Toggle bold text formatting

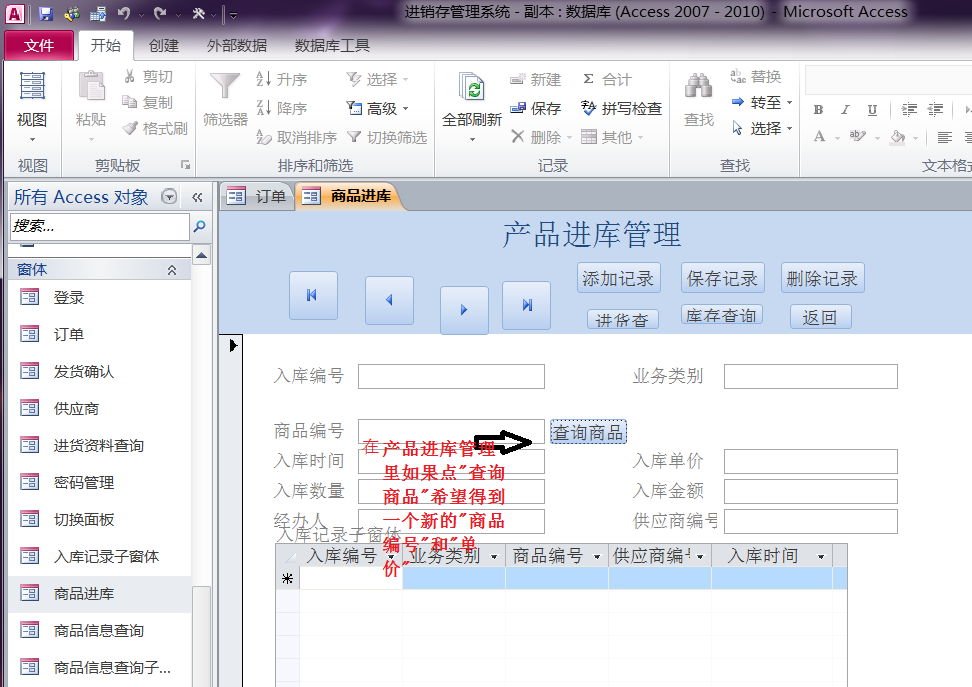(818, 110)
